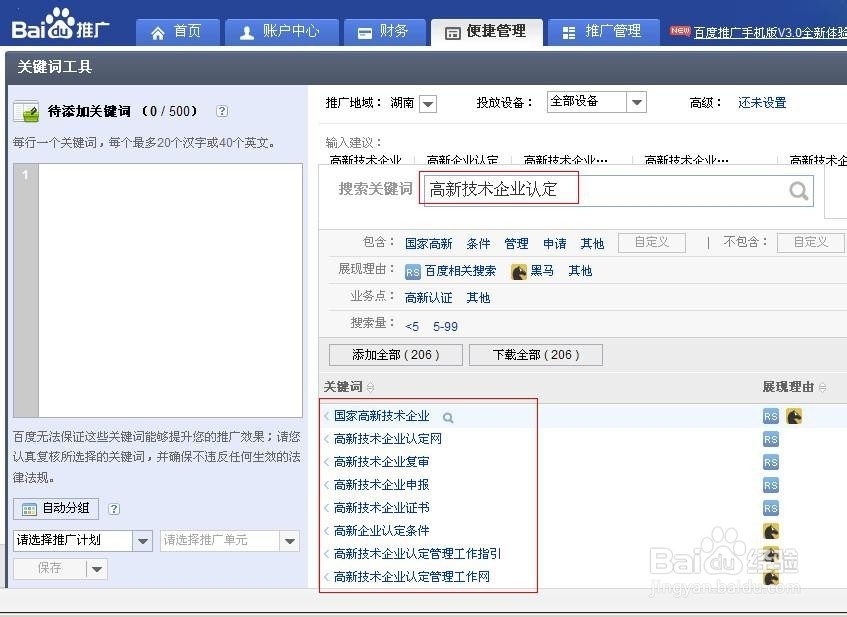Switch to the 推广管理 tab
This screenshot has width=847, height=617.
click(604, 31)
